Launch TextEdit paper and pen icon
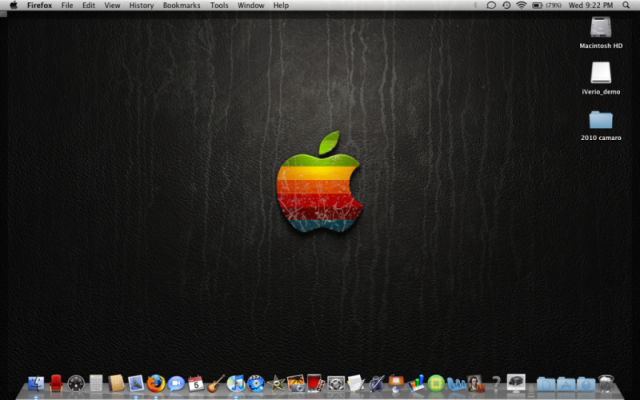Screen dimensions: 640x400 (x=356, y=383)
